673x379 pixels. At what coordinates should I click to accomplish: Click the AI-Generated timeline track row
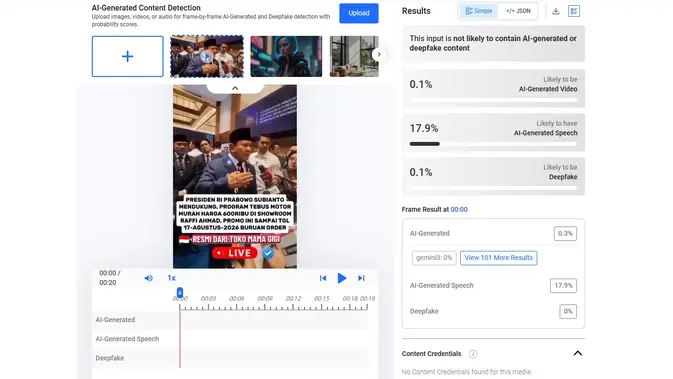[231, 320]
